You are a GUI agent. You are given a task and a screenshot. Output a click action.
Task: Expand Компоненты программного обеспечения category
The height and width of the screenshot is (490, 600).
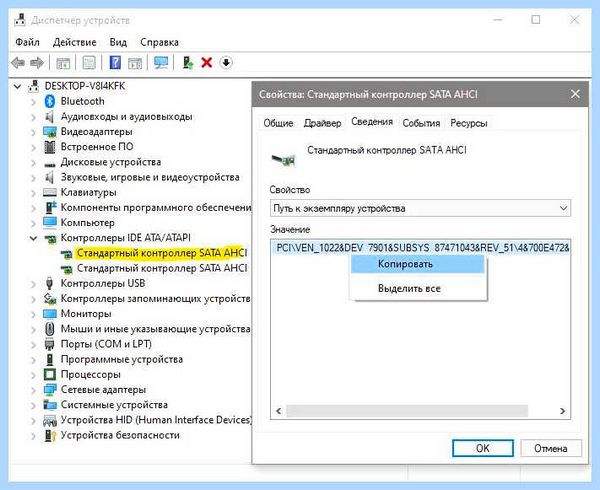[33, 208]
